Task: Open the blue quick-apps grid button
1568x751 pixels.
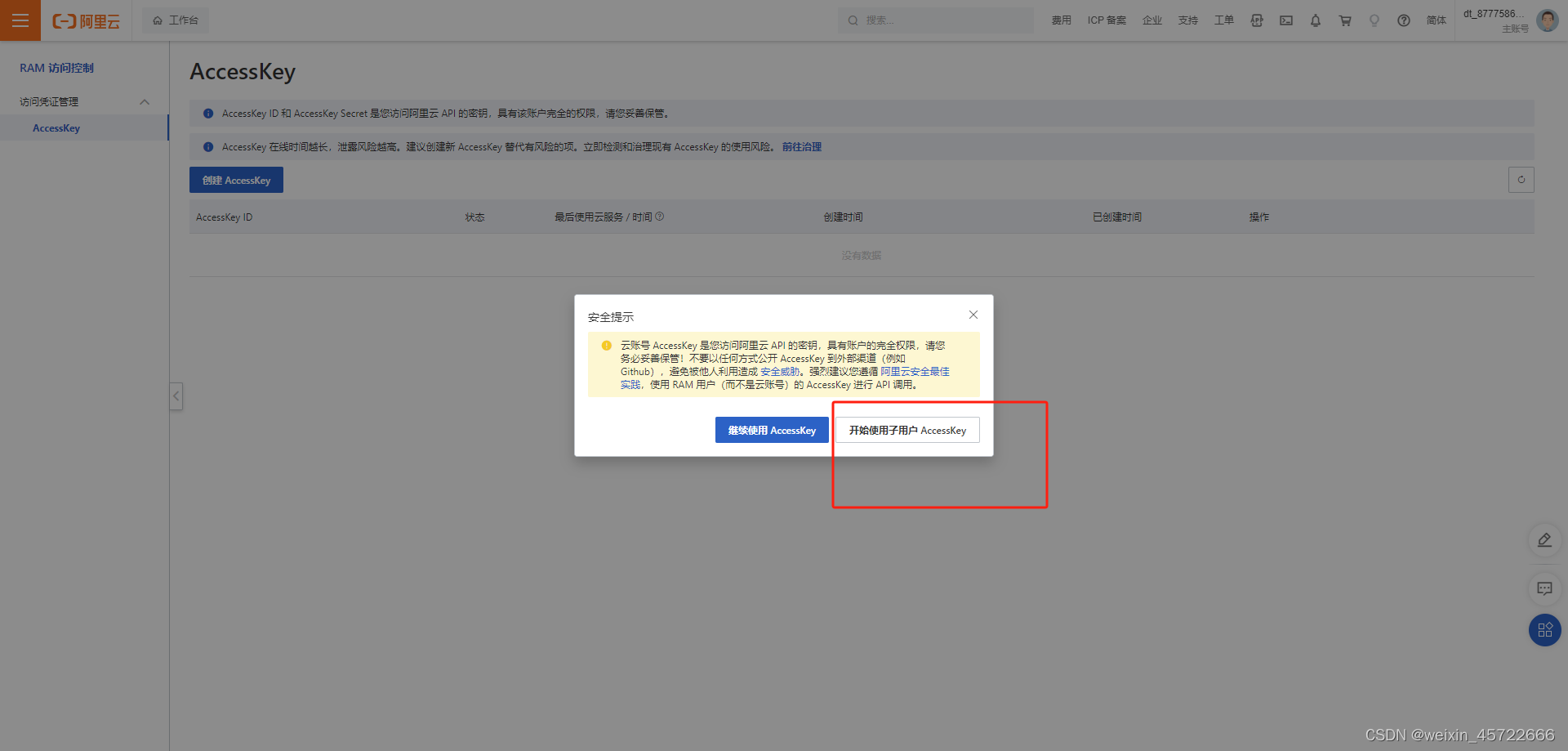Action: pos(1544,630)
